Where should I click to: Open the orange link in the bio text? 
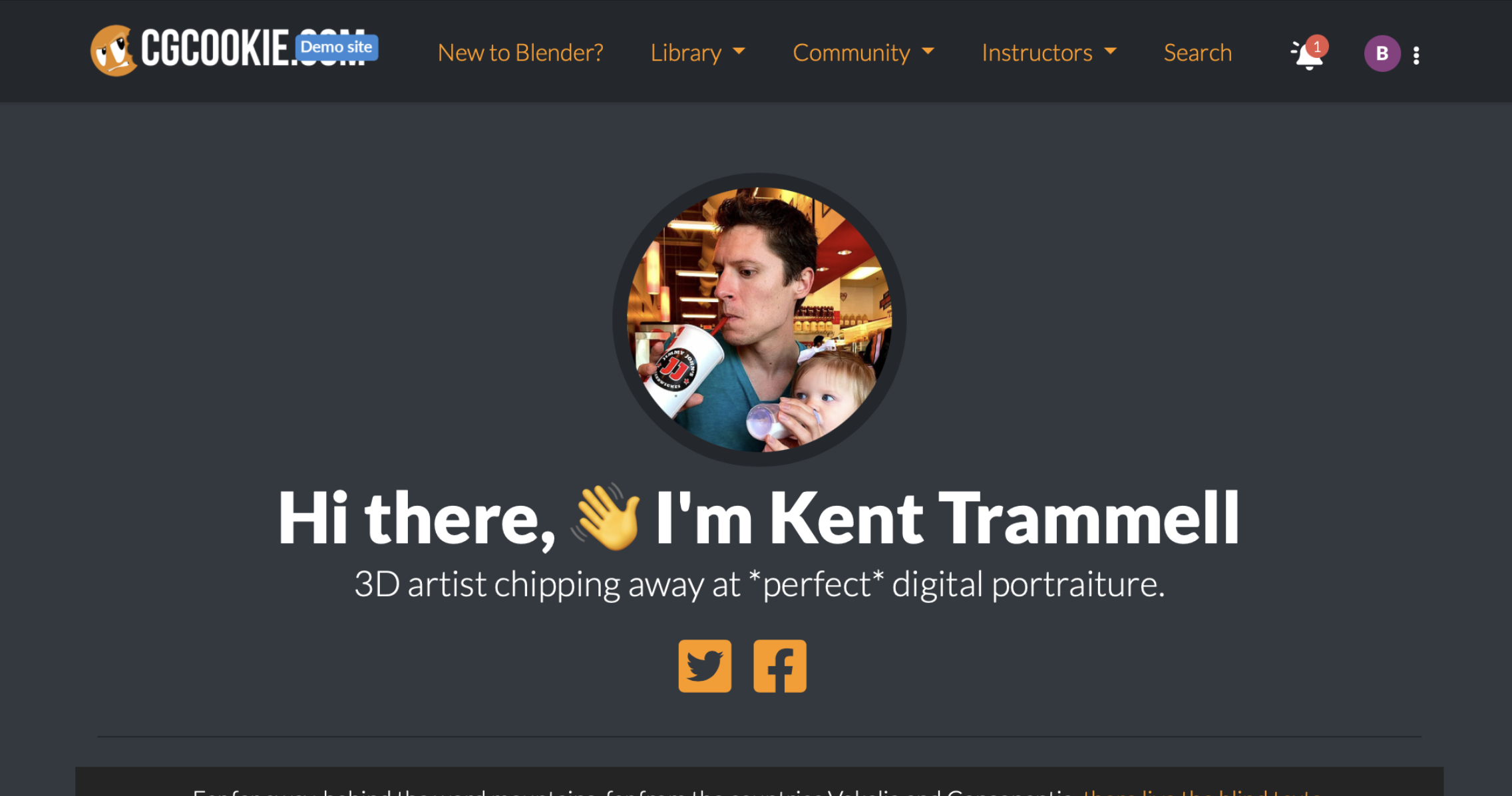coord(1201,791)
